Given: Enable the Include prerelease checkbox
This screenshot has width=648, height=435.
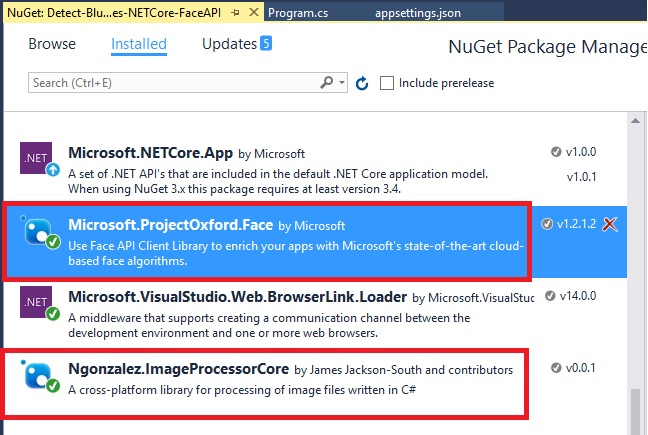Looking at the screenshot, I should (388, 83).
